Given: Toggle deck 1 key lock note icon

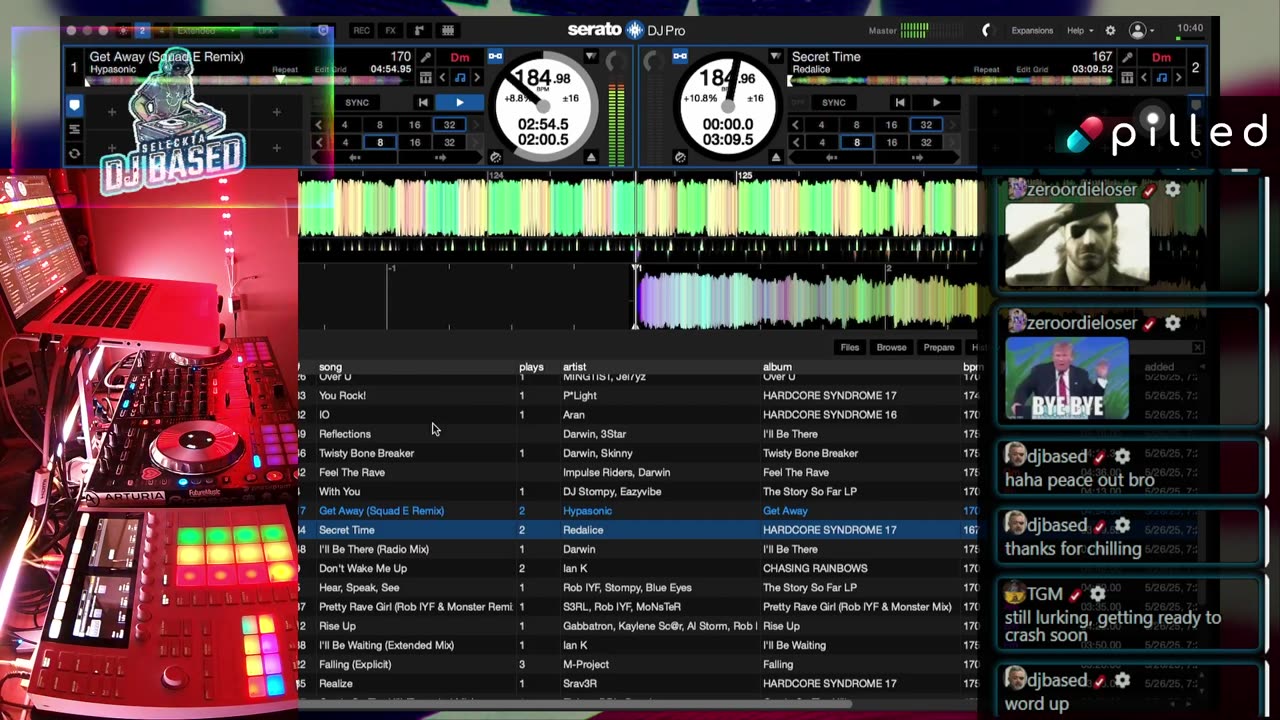Looking at the screenshot, I should click(x=460, y=77).
